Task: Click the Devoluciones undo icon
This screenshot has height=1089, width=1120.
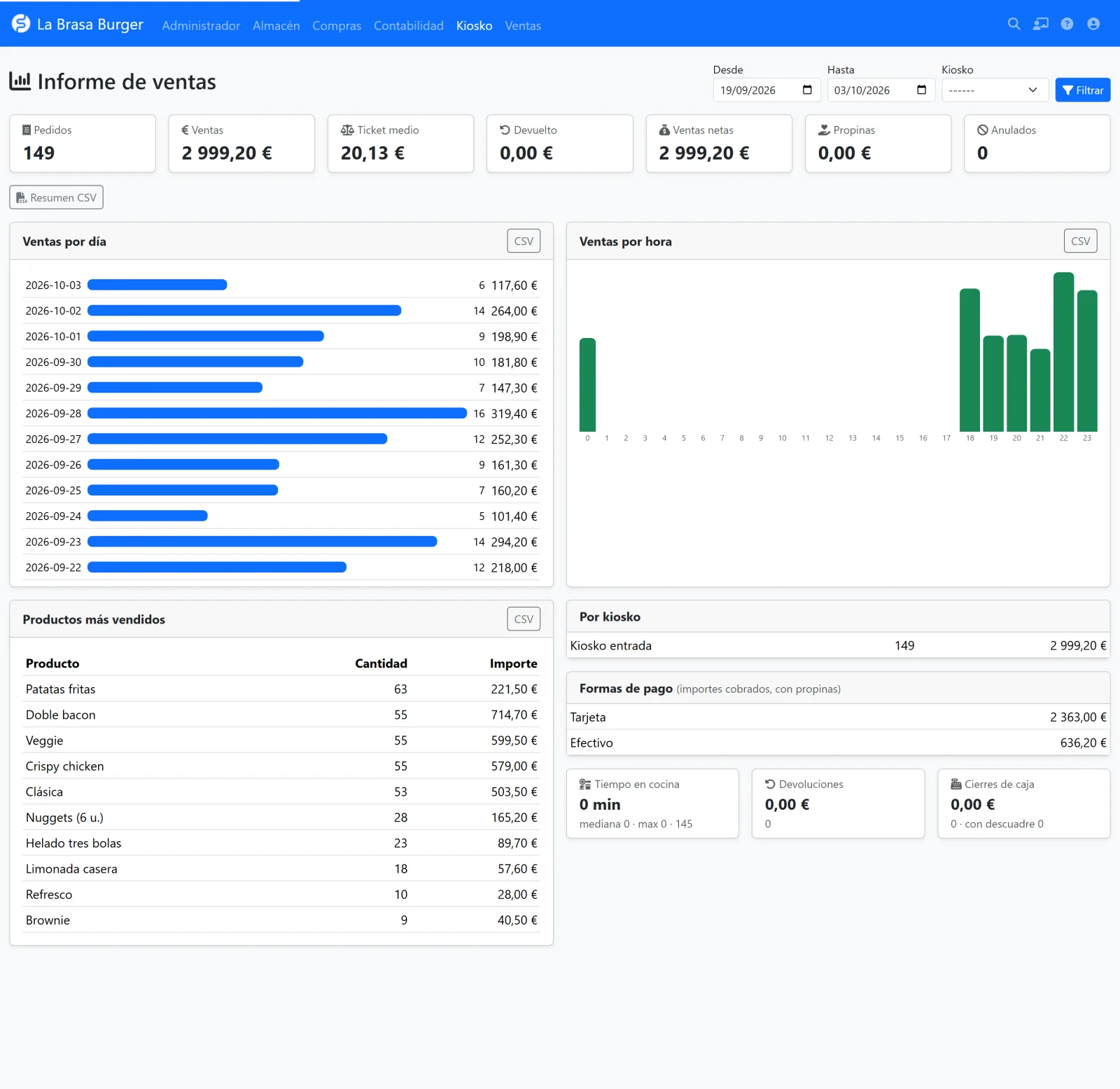Action: click(x=770, y=785)
